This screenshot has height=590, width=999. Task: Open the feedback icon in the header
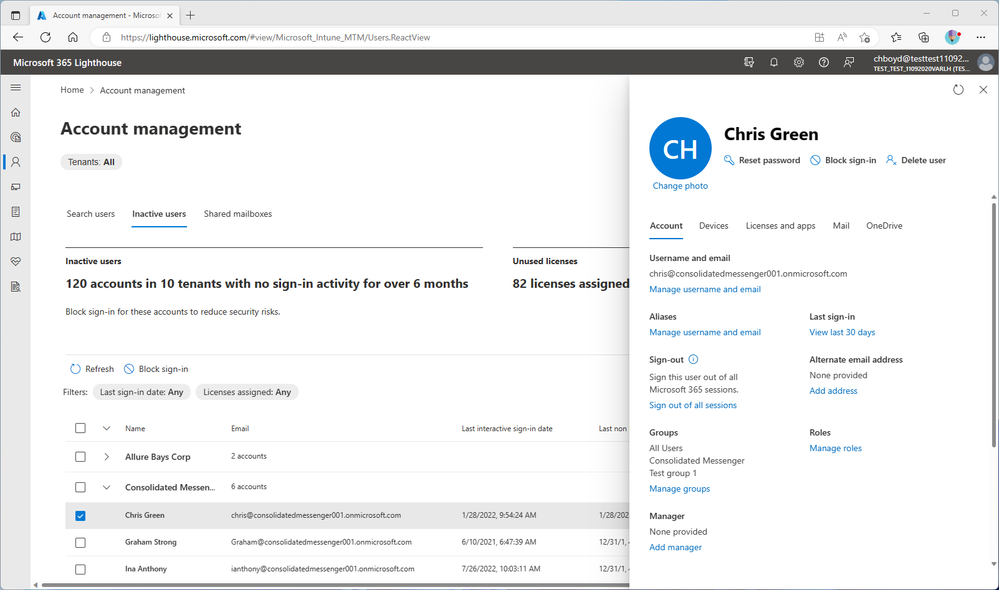click(849, 62)
